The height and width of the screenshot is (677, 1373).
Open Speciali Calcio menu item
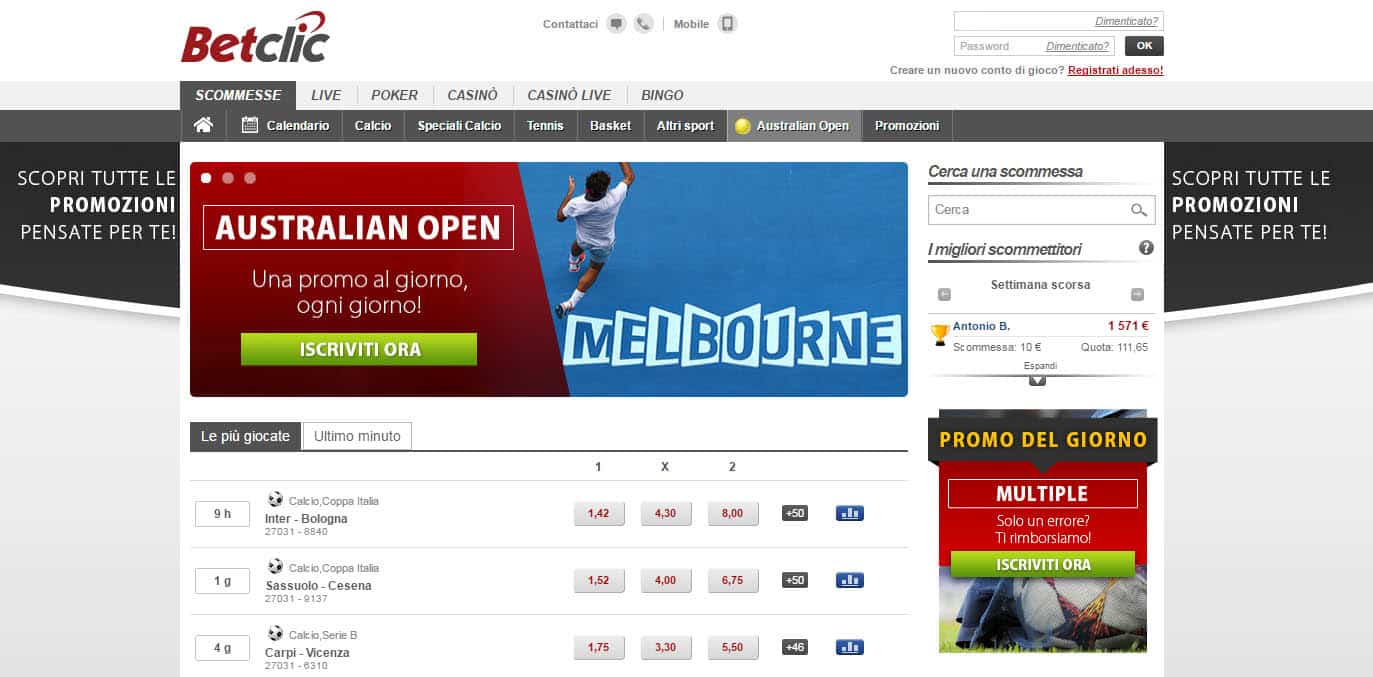pos(459,126)
